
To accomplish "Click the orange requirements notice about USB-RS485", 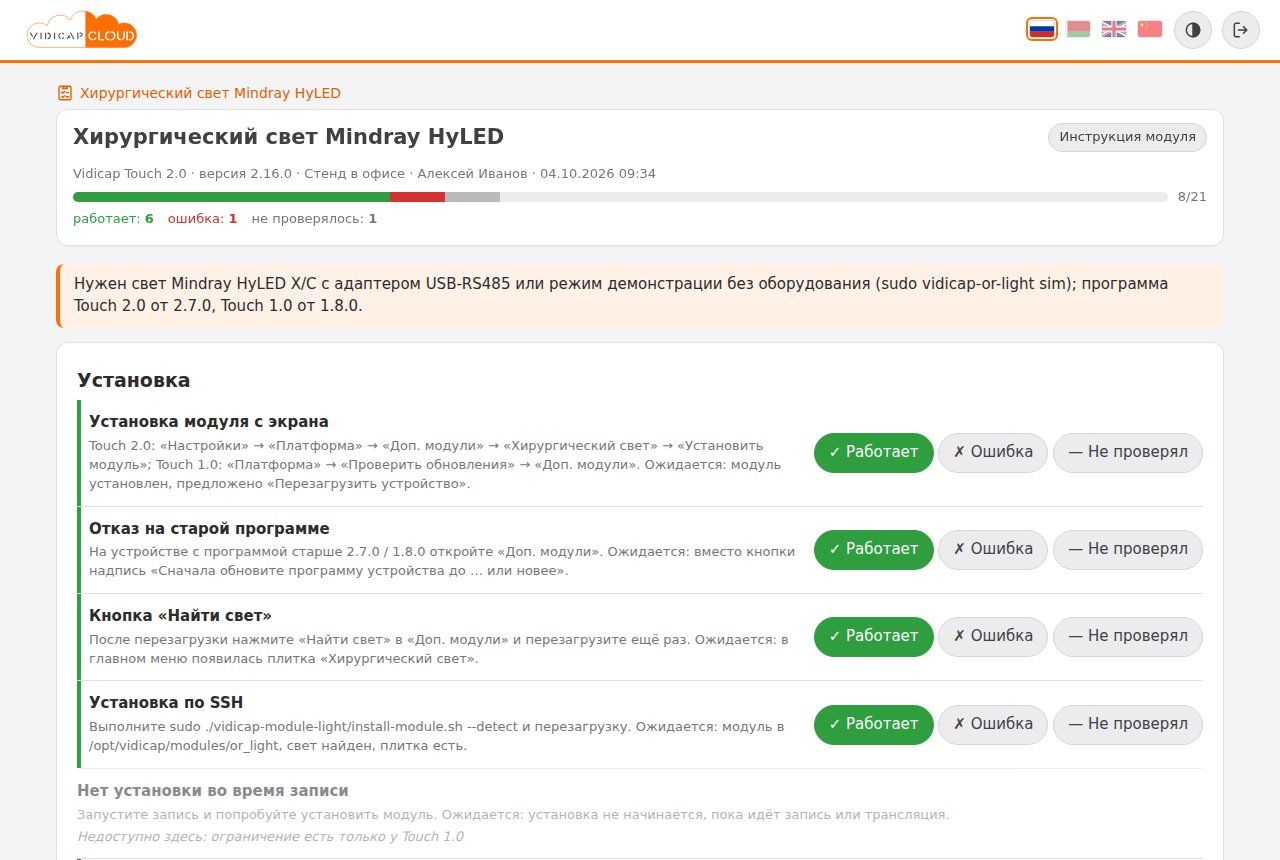I will pos(640,295).
